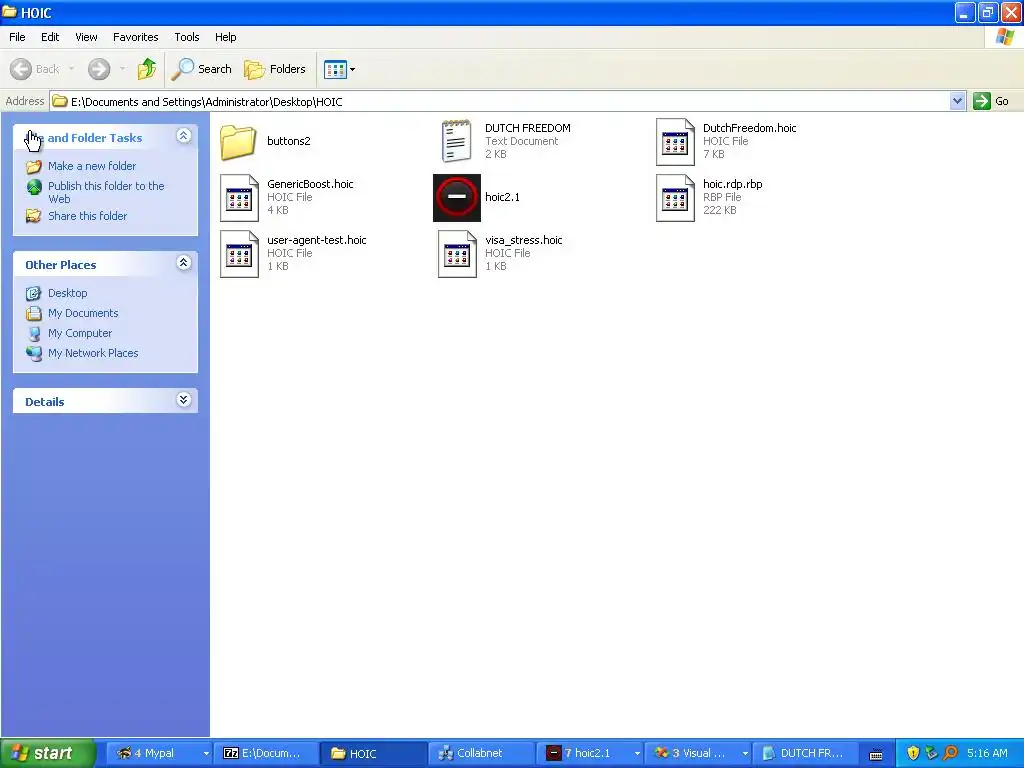Screen dimensions: 1024x768
Task: Click the Share this folder icon
Action: [x=34, y=216]
